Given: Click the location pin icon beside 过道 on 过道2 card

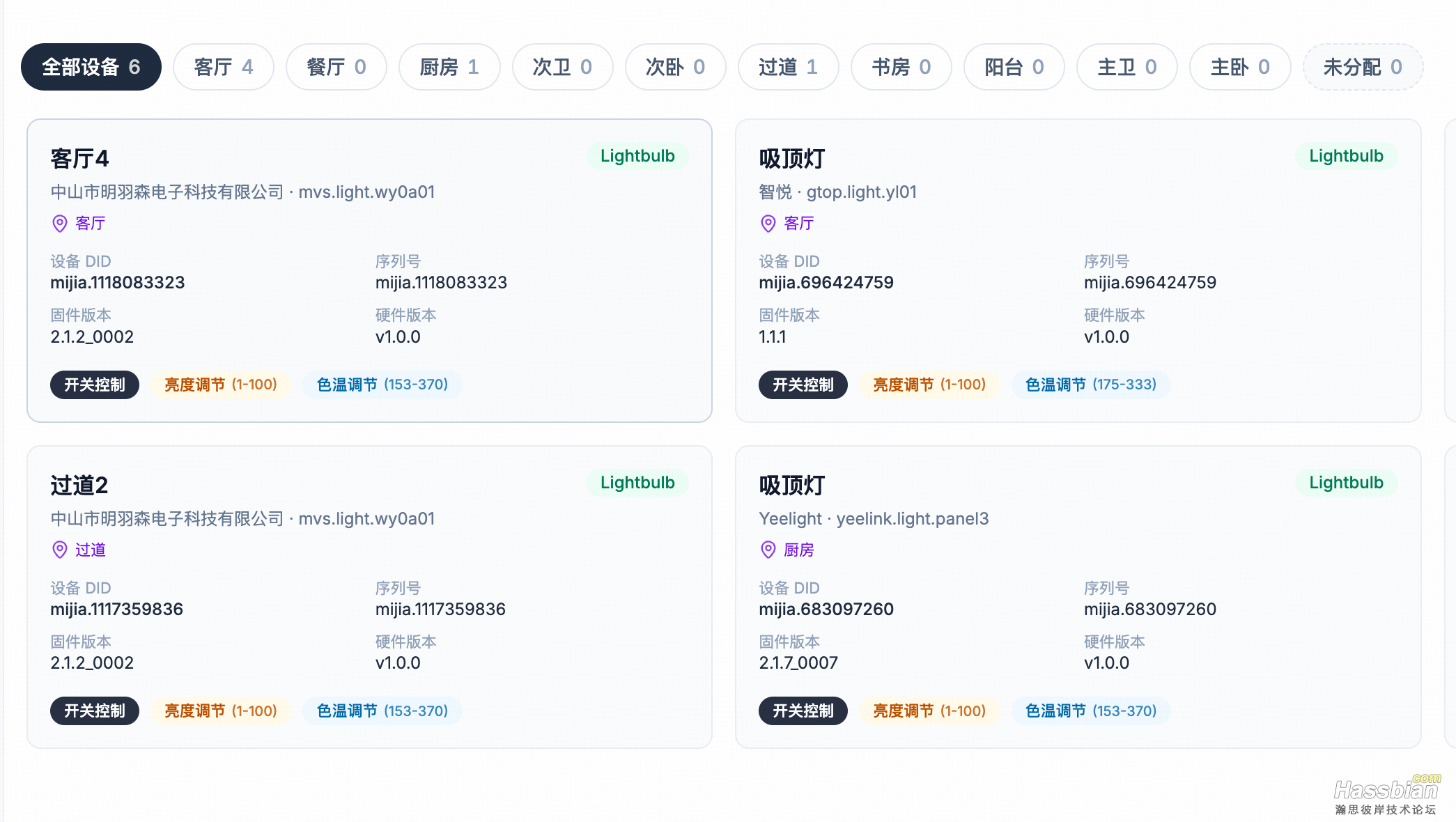Looking at the screenshot, I should coord(60,550).
